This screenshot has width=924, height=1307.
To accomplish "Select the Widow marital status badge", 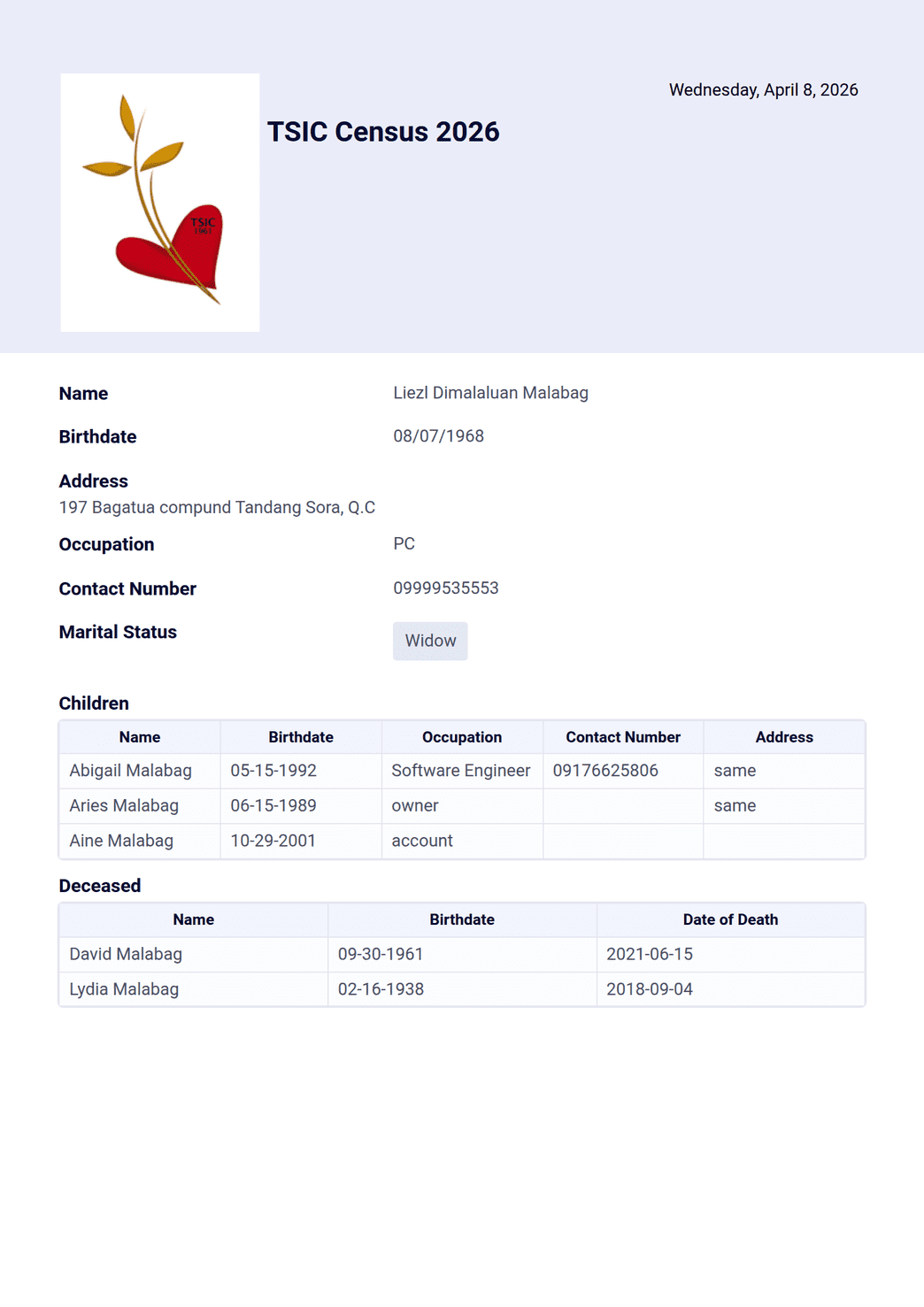I will pos(430,641).
